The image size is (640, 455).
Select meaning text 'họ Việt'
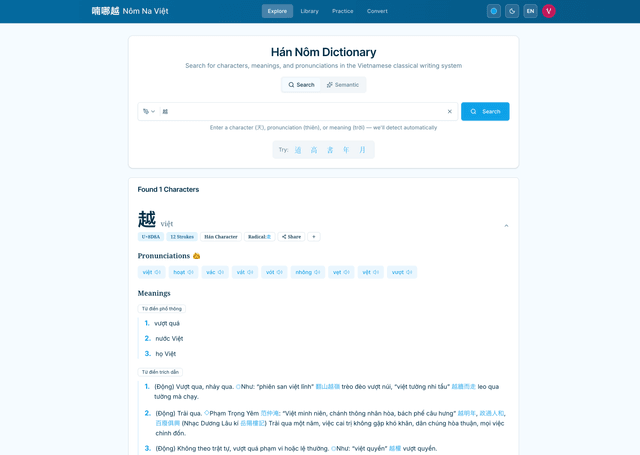pyautogui.click(x=165, y=353)
